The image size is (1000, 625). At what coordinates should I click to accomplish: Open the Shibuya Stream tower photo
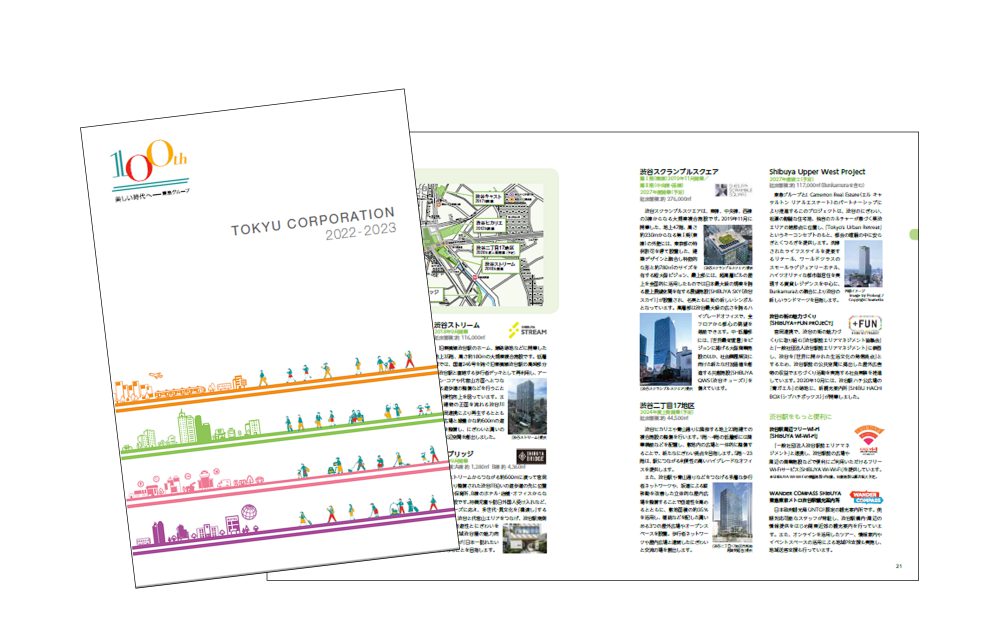pos(527,406)
